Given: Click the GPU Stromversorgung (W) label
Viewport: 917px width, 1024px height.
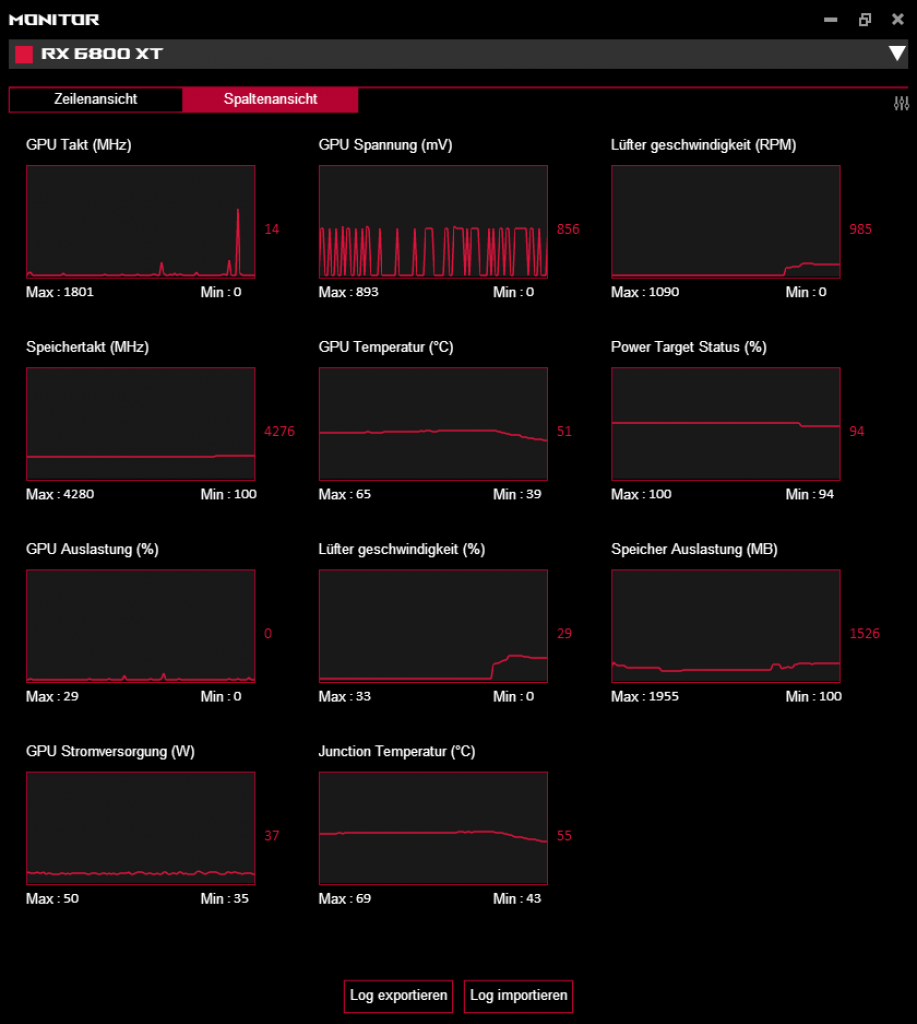Looking at the screenshot, I should pyautogui.click(x=110, y=752).
